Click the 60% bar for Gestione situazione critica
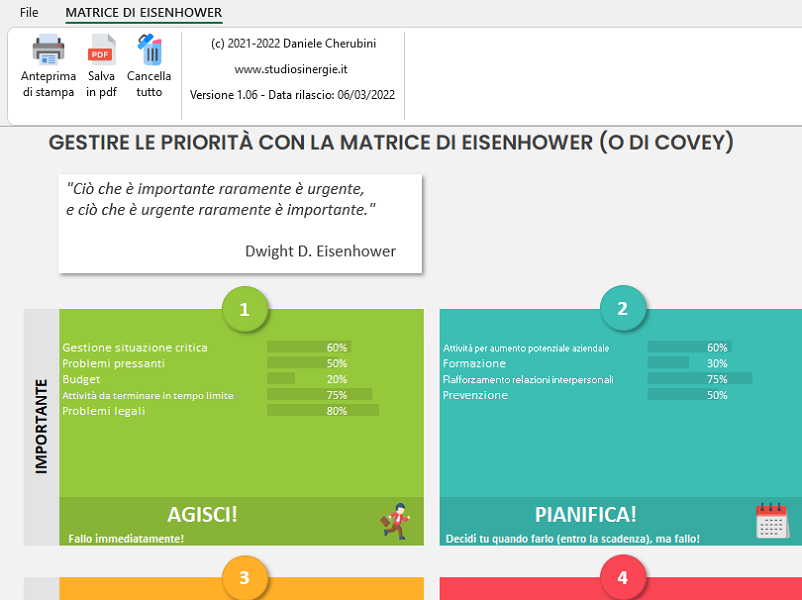The width and height of the screenshot is (802, 600). pos(309,348)
